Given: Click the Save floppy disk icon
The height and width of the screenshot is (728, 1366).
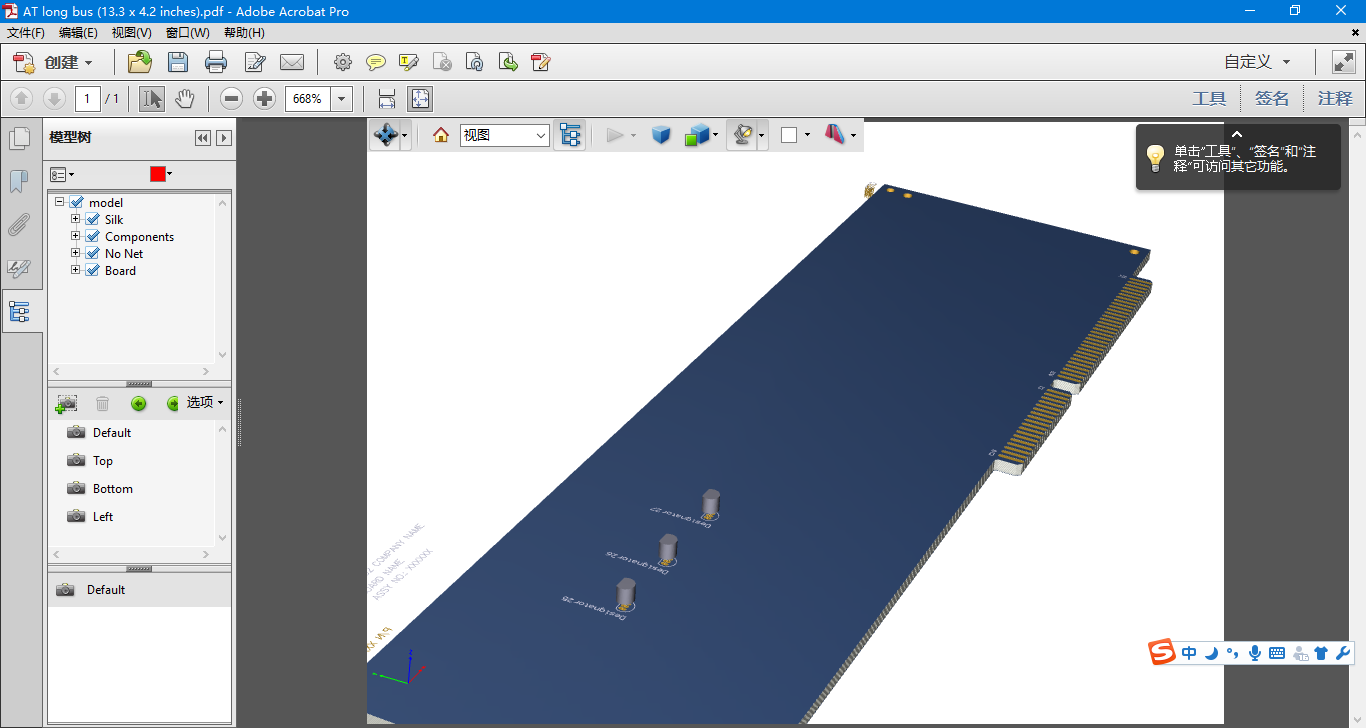Looking at the screenshot, I should tap(178, 62).
